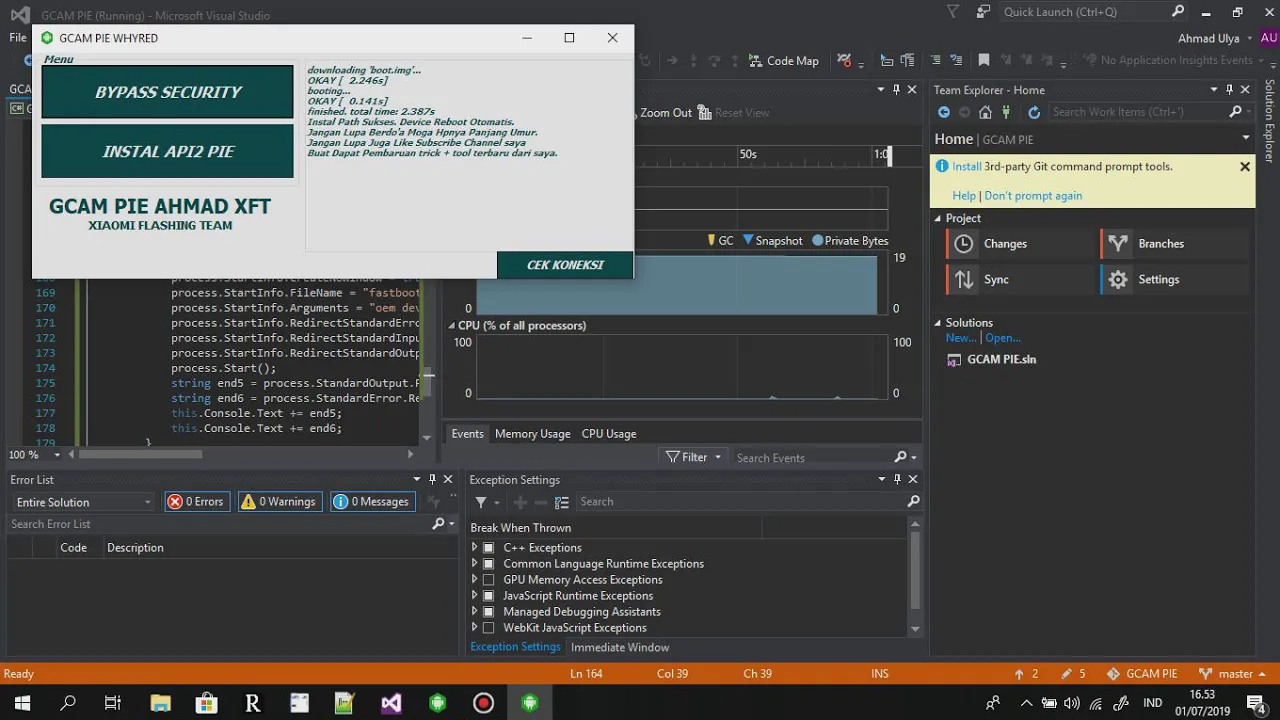1280x720 pixels.
Task: Open Visual Studio from the taskbar
Action: [391, 703]
